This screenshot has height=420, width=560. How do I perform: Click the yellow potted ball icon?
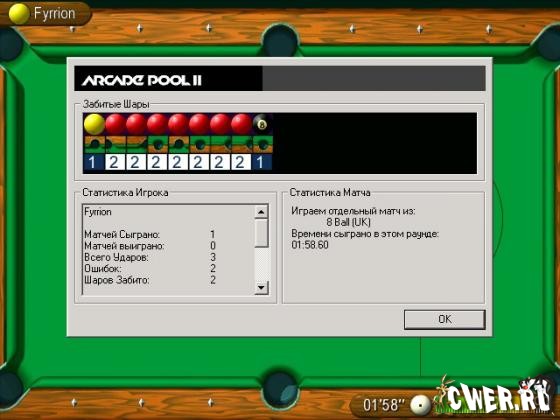point(94,124)
